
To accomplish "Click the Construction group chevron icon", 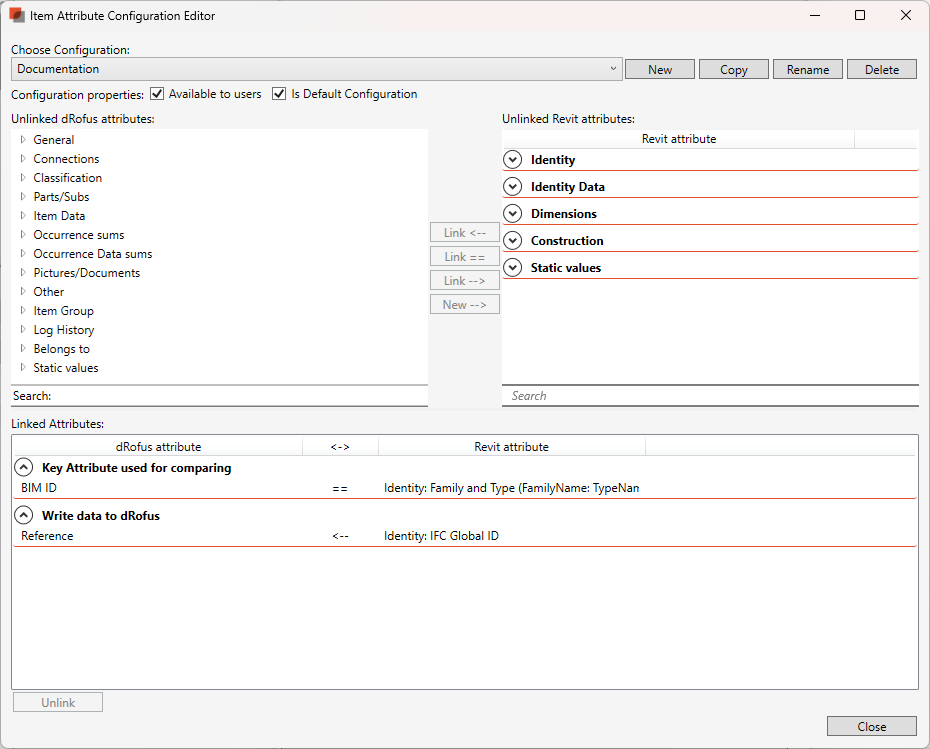I will [513, 241].
